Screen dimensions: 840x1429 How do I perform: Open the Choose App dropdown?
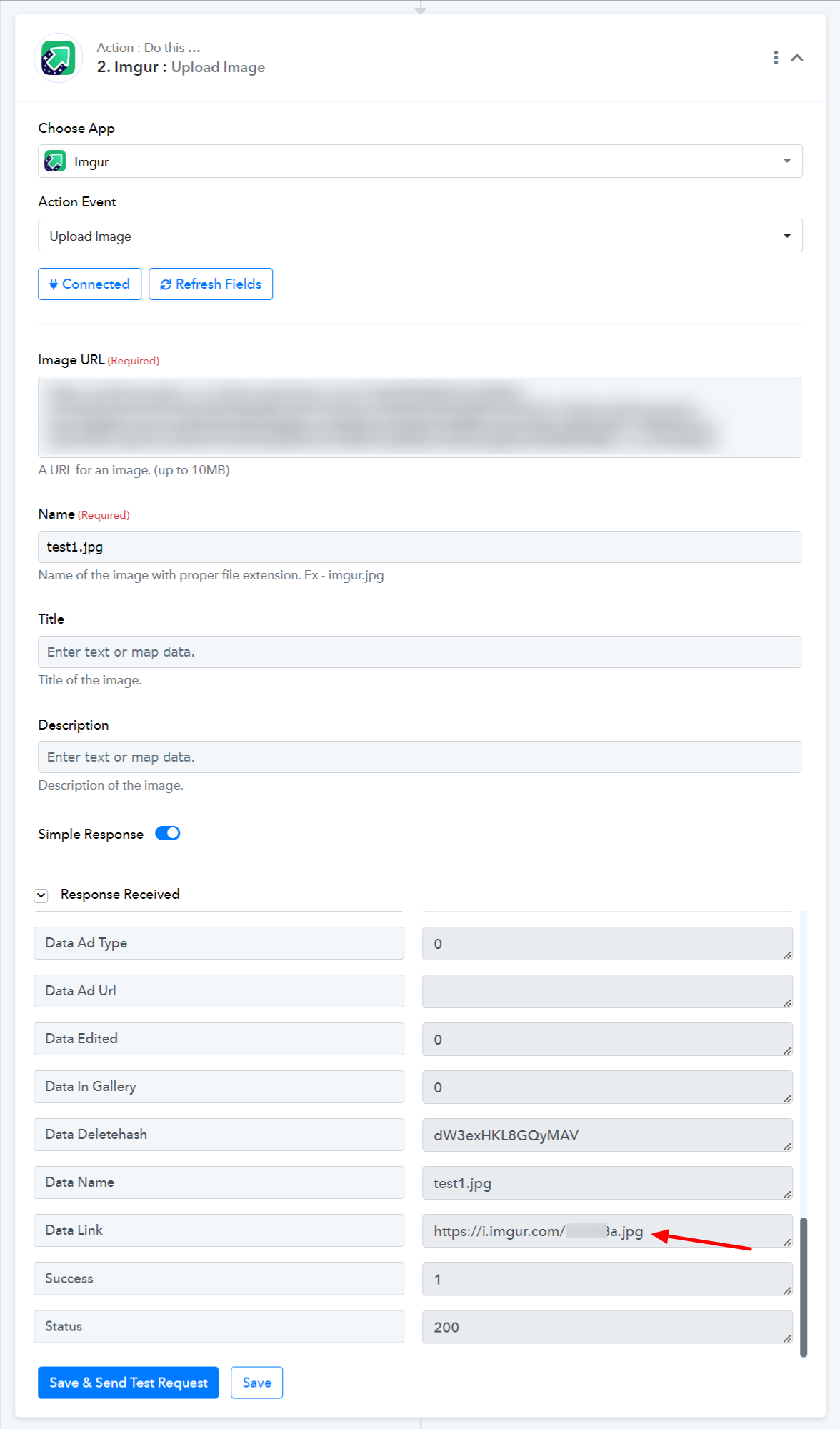(420, 161)
